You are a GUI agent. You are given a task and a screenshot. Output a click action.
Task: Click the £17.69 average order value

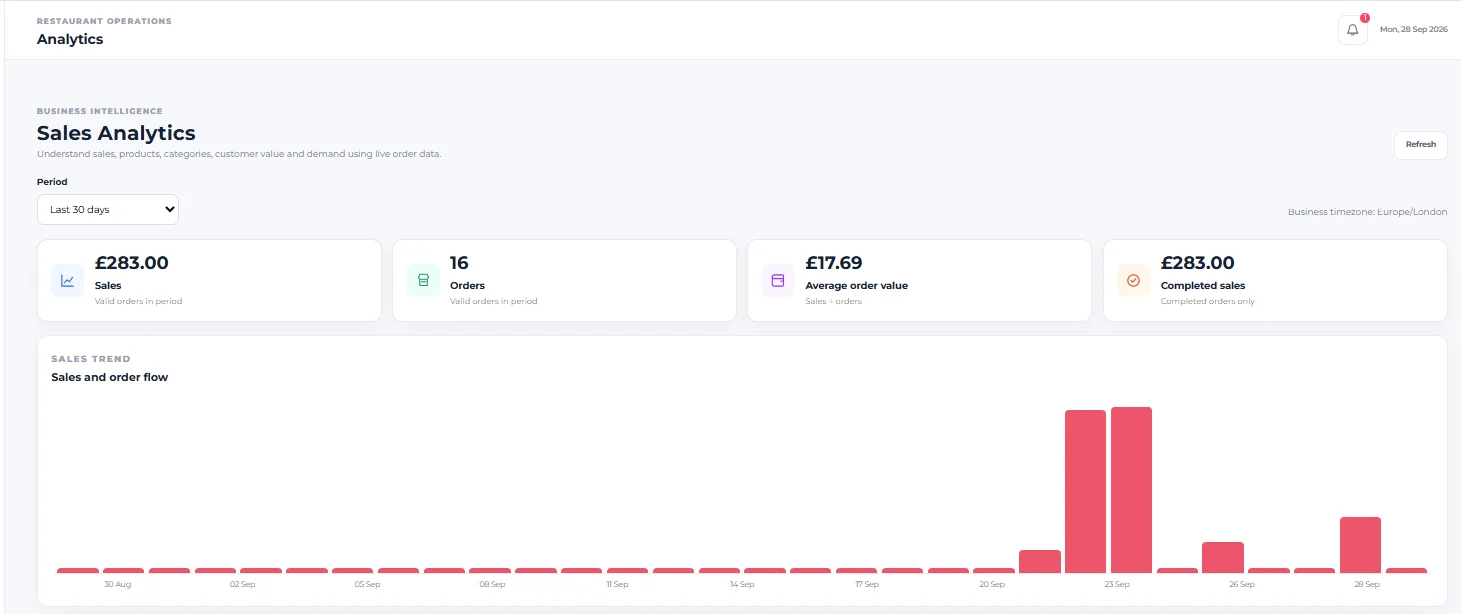834,263
